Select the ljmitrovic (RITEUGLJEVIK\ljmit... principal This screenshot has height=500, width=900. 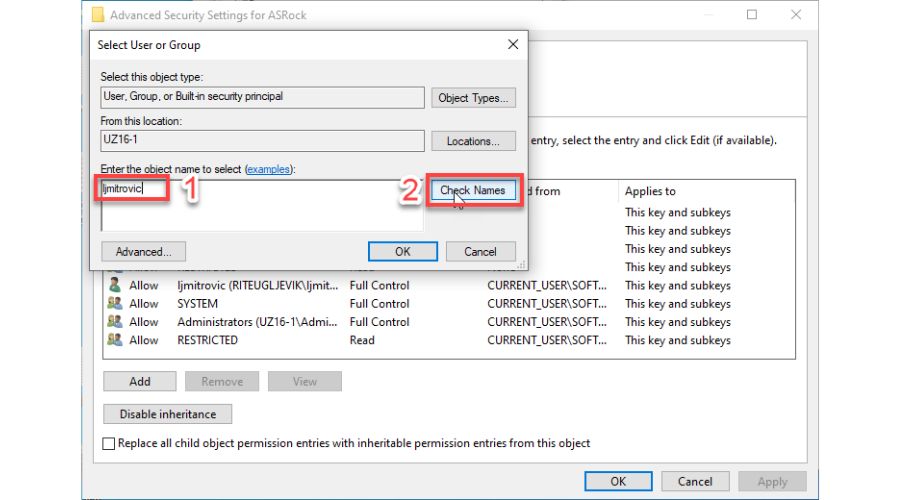pos(257,285)
